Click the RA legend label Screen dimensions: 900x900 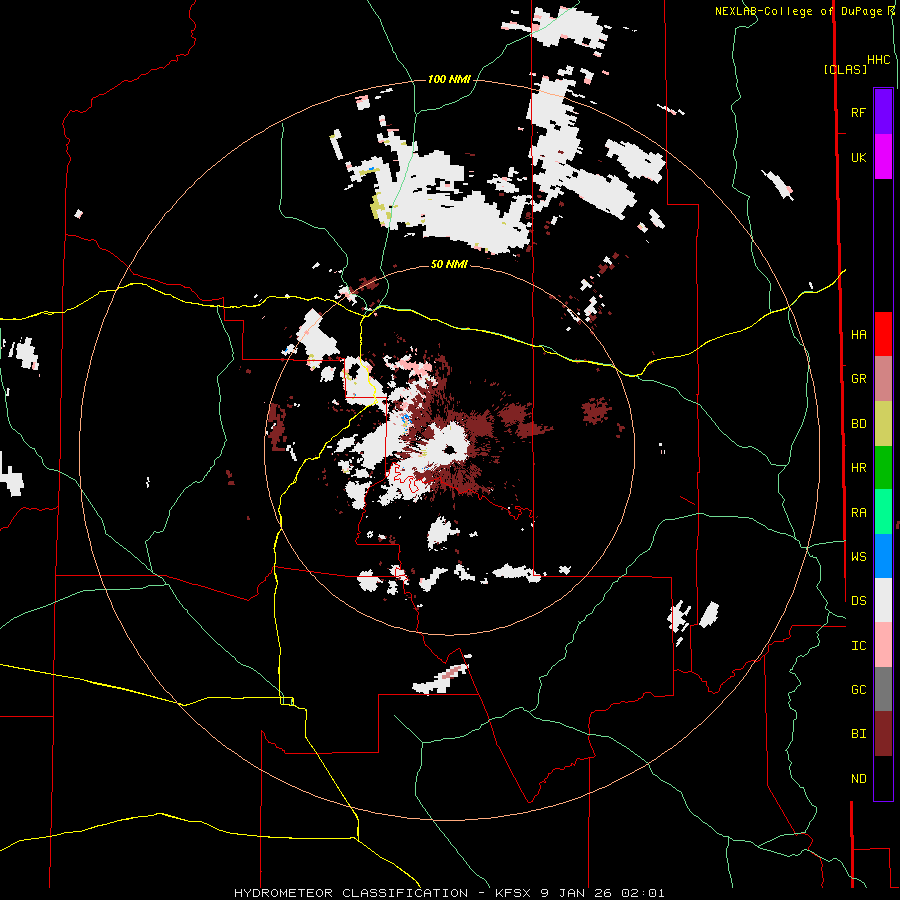858,512
